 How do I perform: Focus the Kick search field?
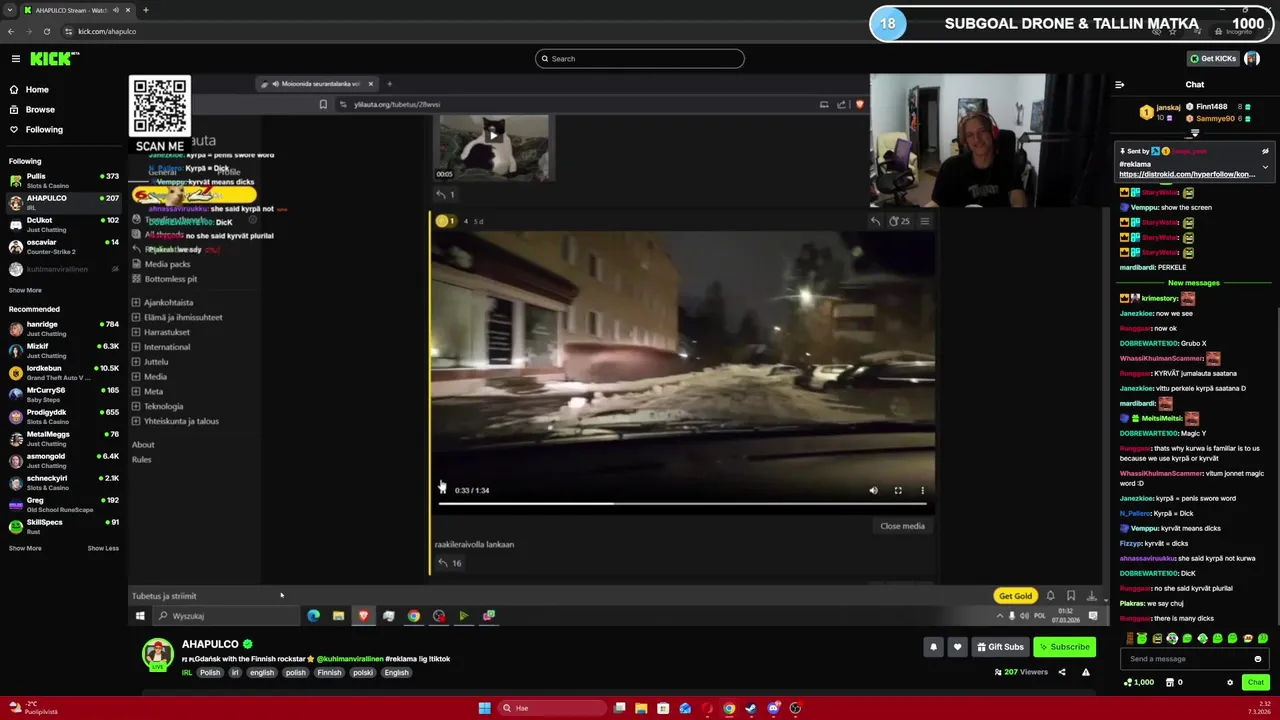(x=640, y=59)
